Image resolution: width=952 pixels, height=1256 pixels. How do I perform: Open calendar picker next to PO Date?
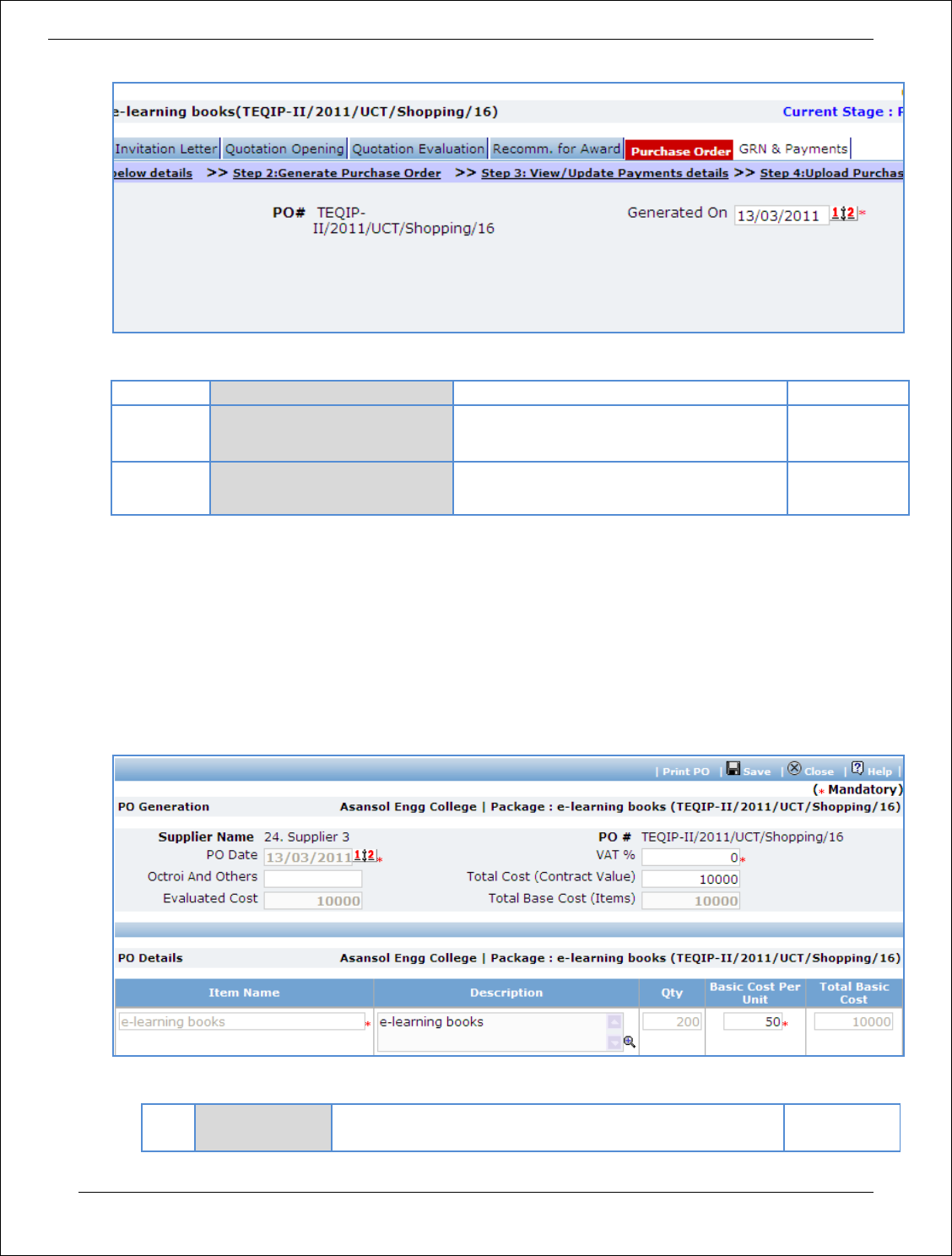[365, 856]
